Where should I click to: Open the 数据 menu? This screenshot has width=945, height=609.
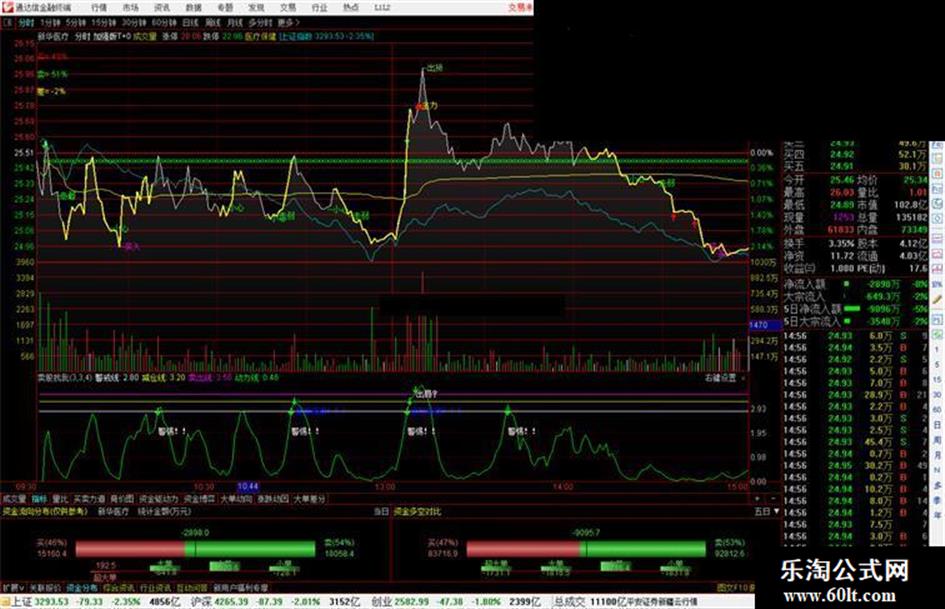pos(193,7)
